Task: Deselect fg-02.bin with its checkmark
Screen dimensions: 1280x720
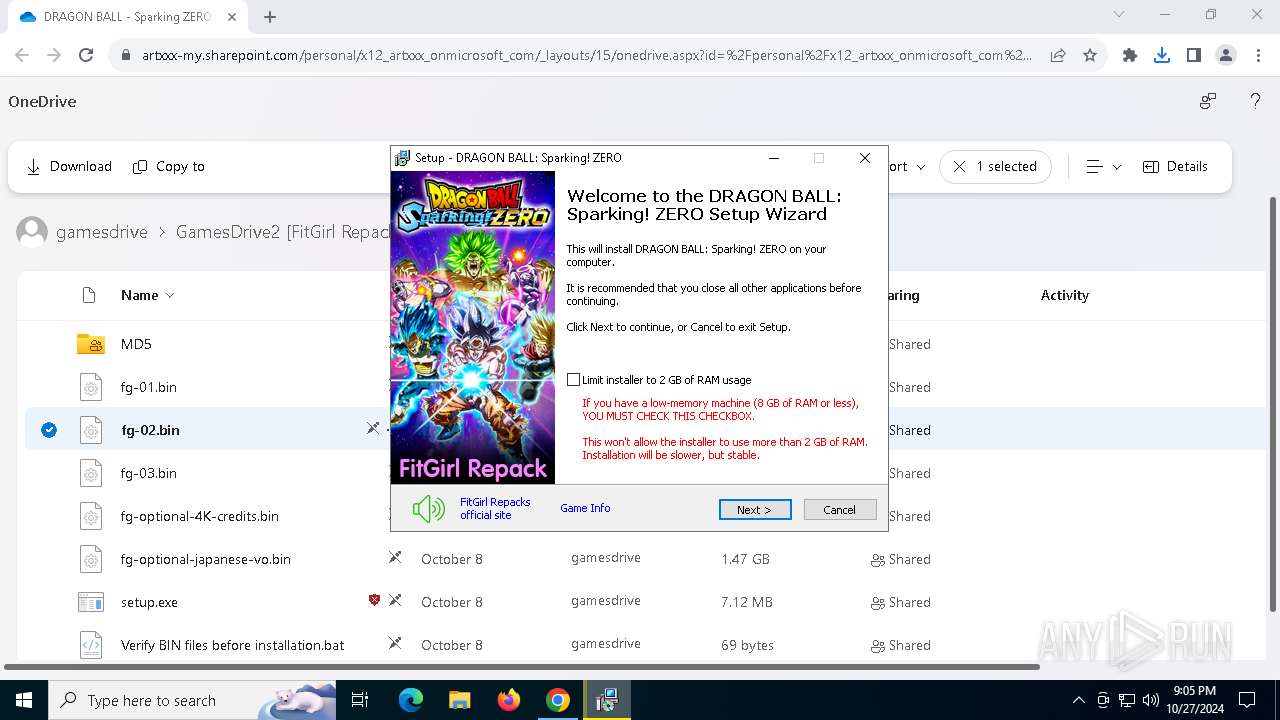Action: [x=49, y=430]
